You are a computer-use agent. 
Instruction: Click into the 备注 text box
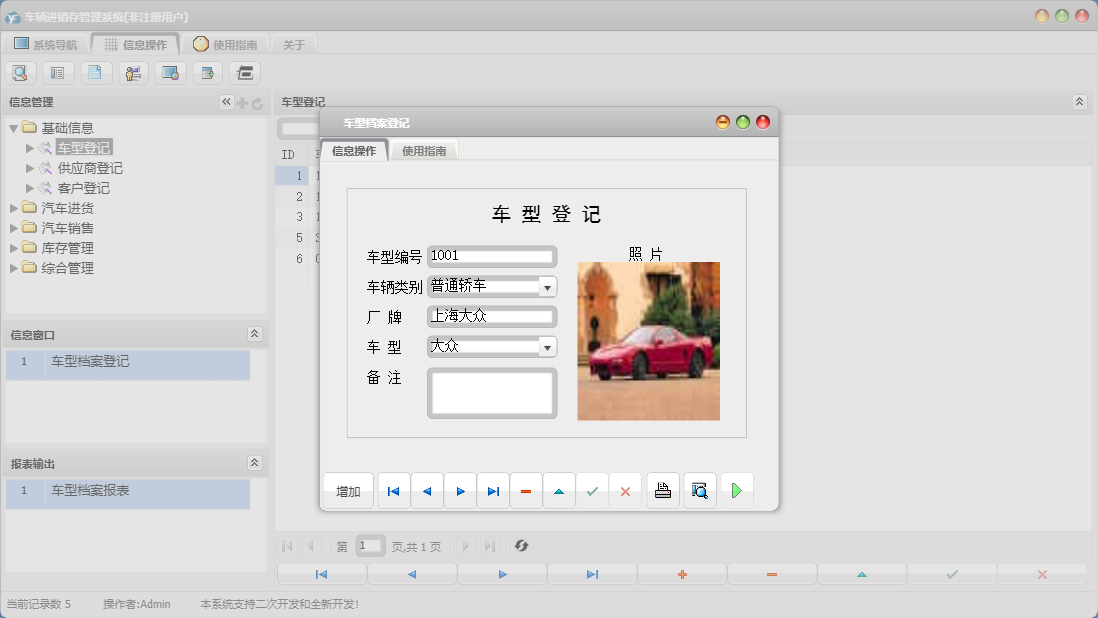click(491, 392)
